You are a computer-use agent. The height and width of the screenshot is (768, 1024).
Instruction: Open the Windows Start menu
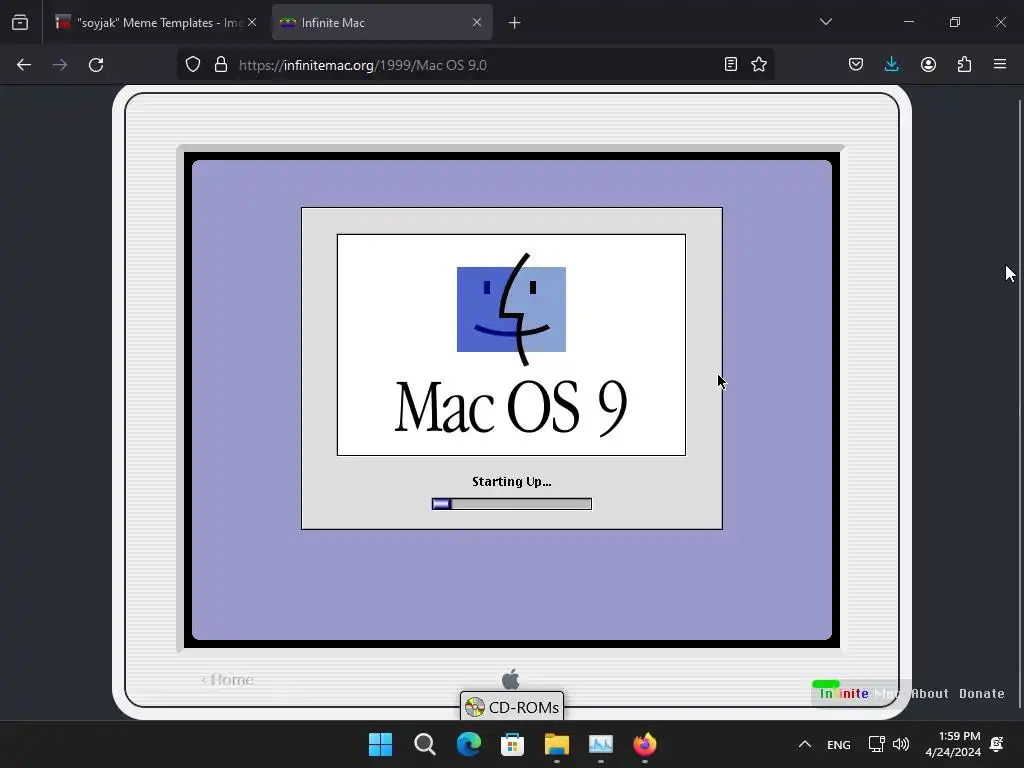(380, 744)
